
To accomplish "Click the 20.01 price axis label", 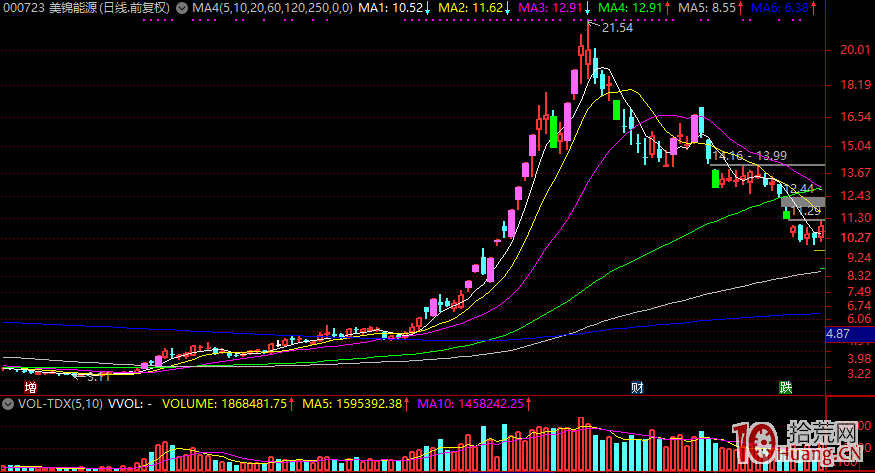I will pyautogui.click(x=855, y=50).
